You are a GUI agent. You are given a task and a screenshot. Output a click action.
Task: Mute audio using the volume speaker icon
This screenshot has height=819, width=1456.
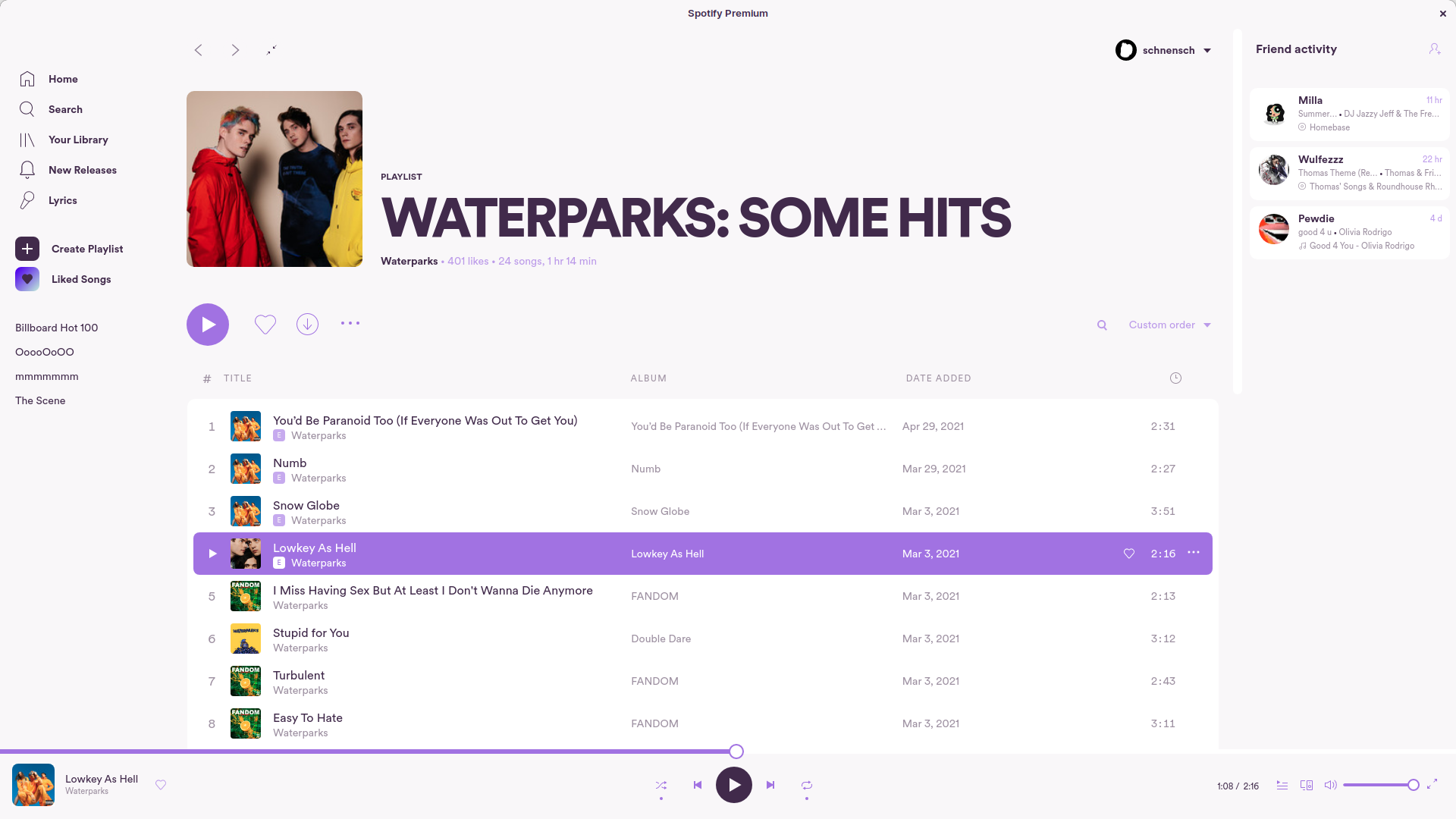[x=1330, y=786]
